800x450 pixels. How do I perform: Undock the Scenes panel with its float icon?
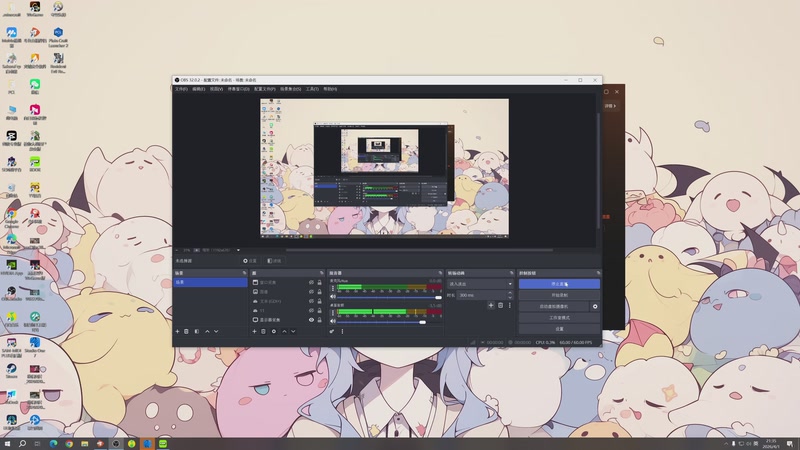click(x=244, y=273)
